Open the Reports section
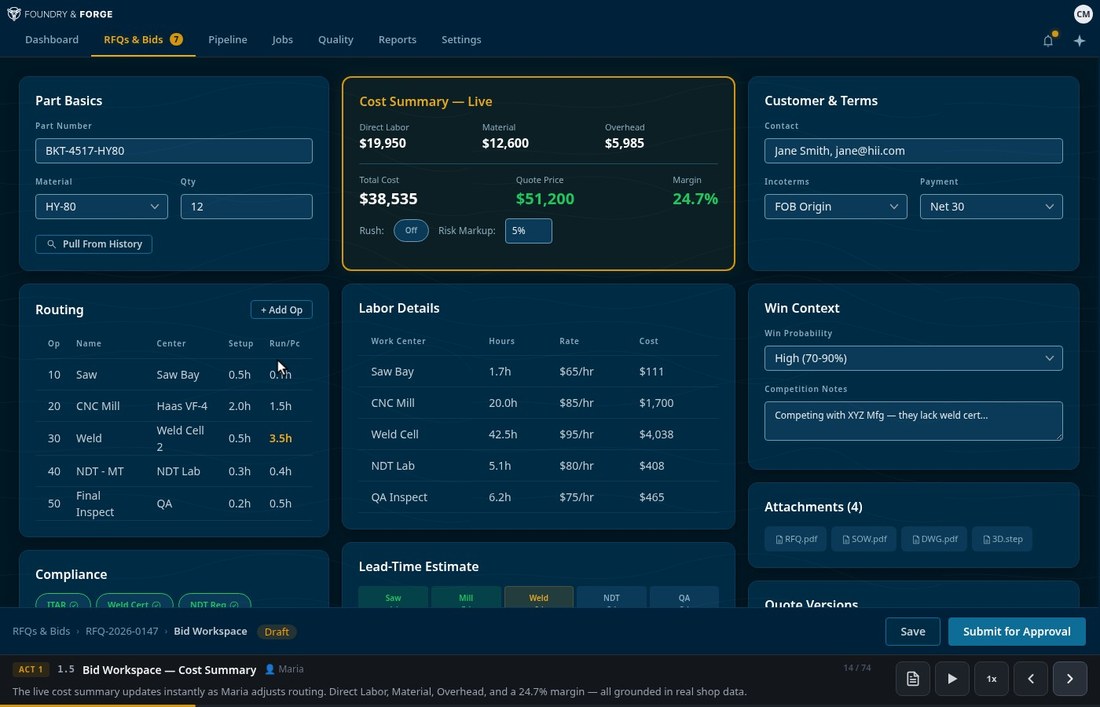The image size is (1100, 707). 397,39
